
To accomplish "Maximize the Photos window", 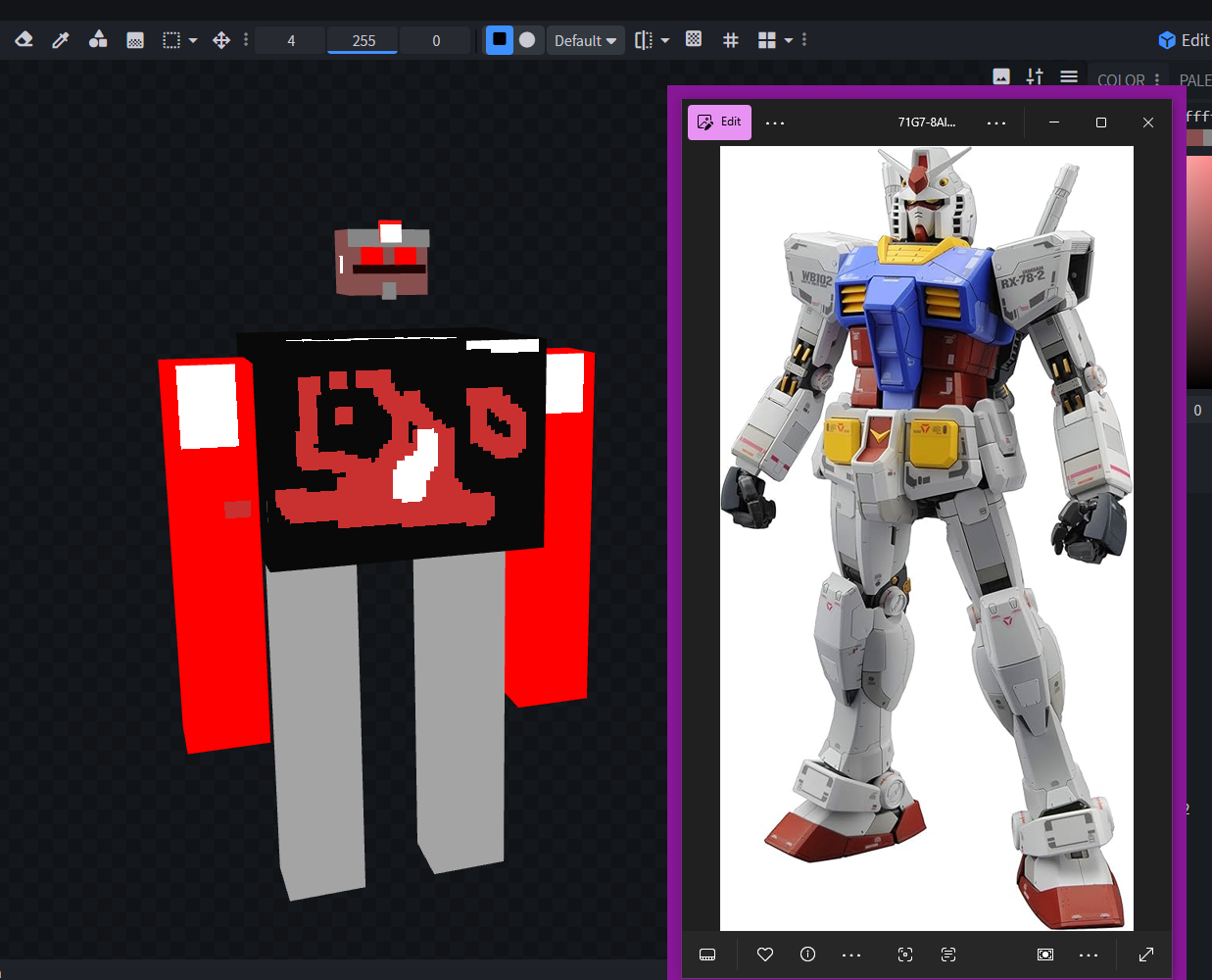I will coord(1101,122).
